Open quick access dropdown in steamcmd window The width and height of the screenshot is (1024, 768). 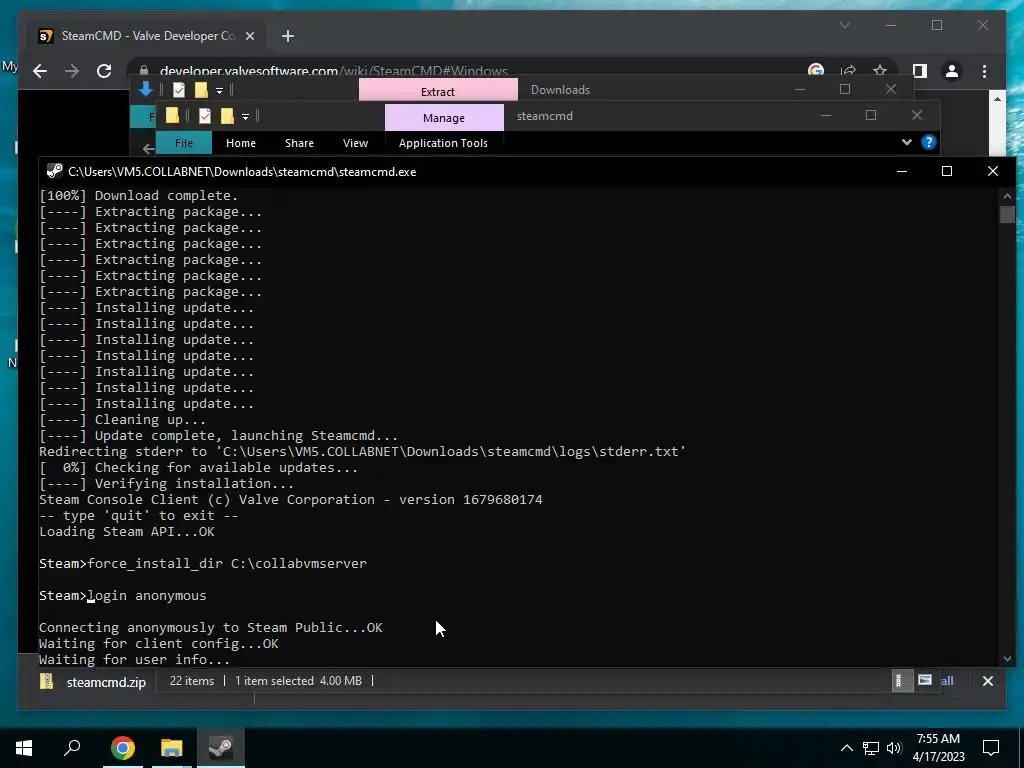tap(246, 117)
